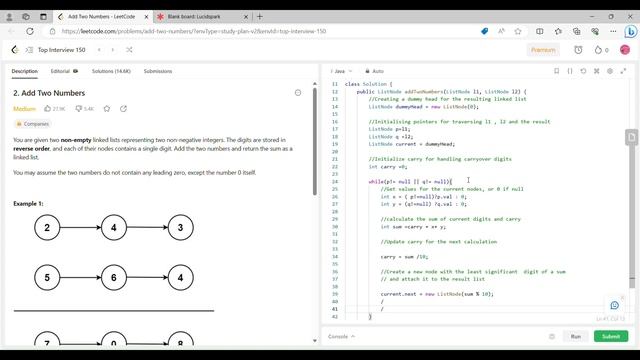Screen dimensions: 640x360
Task: Open Top Interview 150 study plan link
Action: click(62, 50)
